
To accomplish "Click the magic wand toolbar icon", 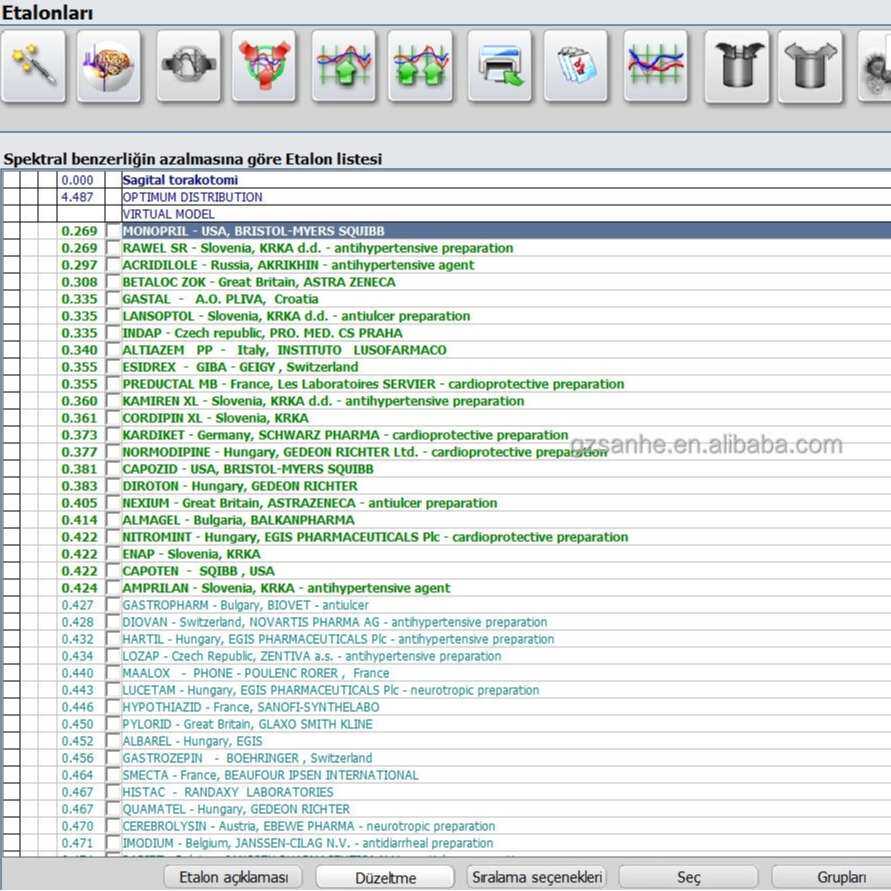I will [x=33, y=66].
